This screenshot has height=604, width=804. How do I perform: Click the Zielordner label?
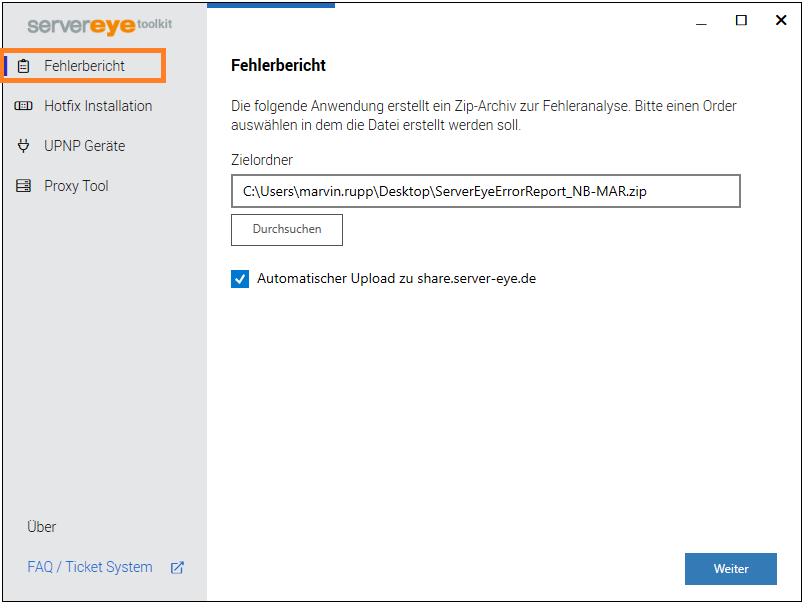[262, 160]
